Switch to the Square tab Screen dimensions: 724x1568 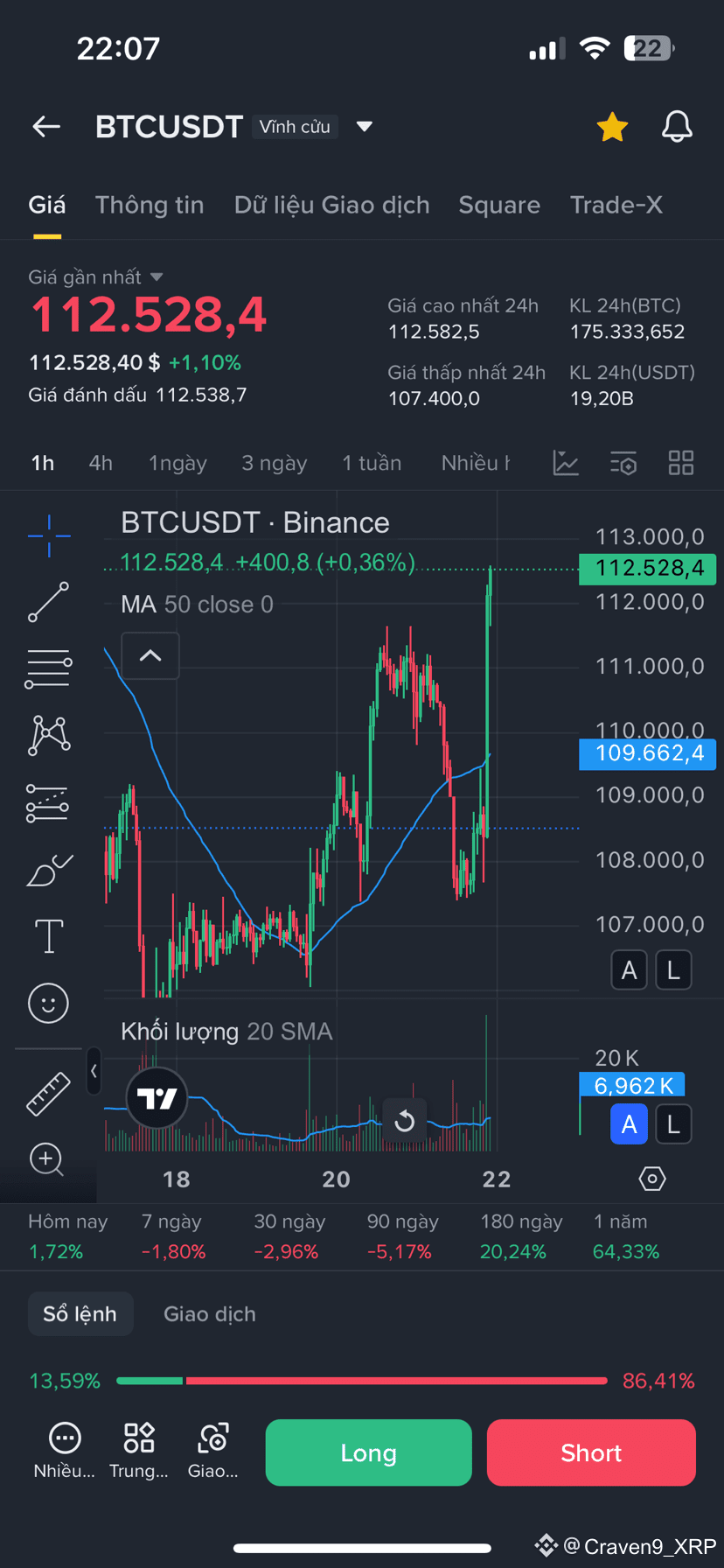pyautogui.click(x=499, y=205)
